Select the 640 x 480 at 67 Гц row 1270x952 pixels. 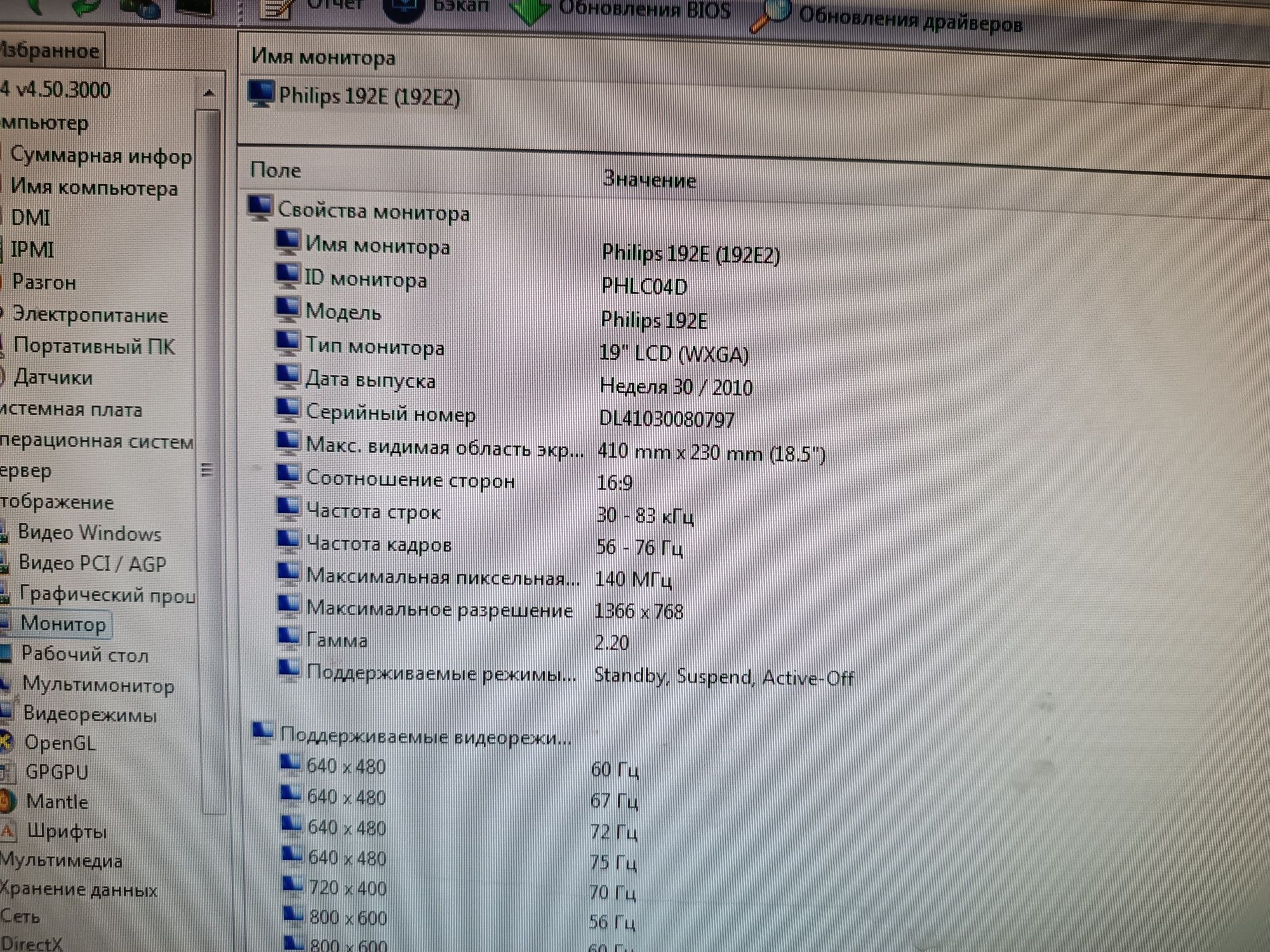click(459, 798)
